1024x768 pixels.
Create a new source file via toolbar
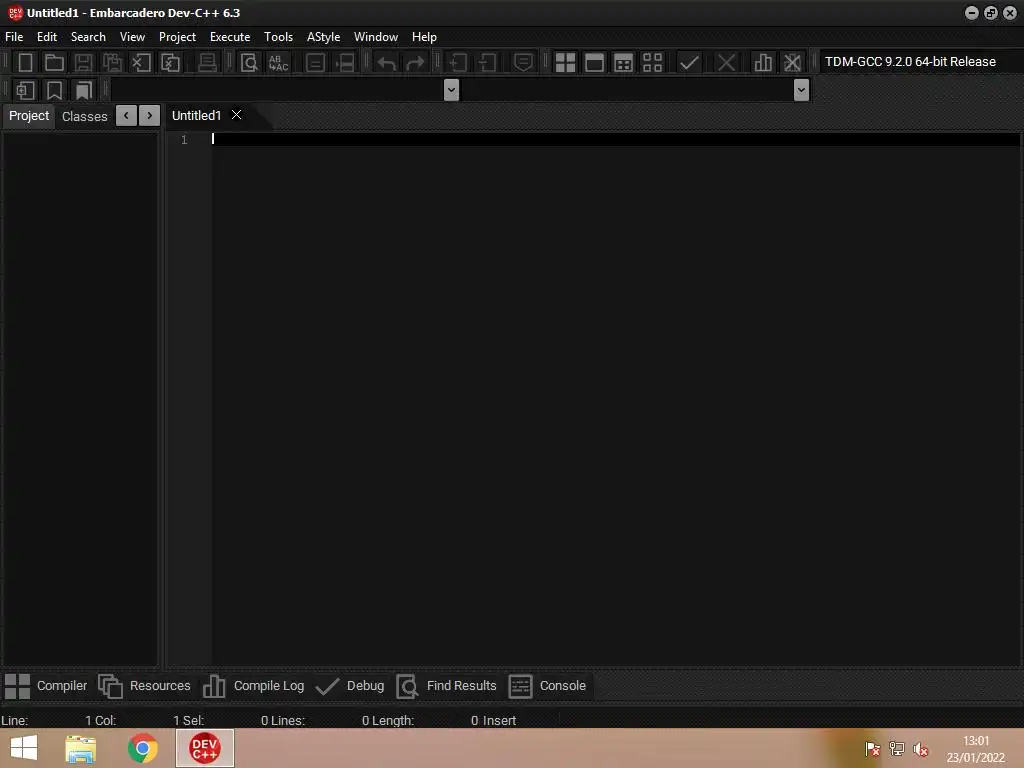coord(25,63)
